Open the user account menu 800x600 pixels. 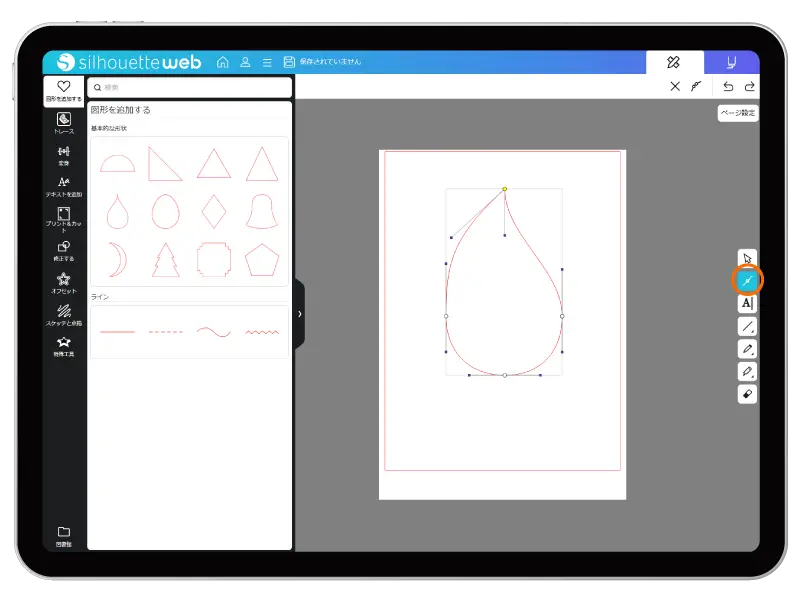coord(245,62)
